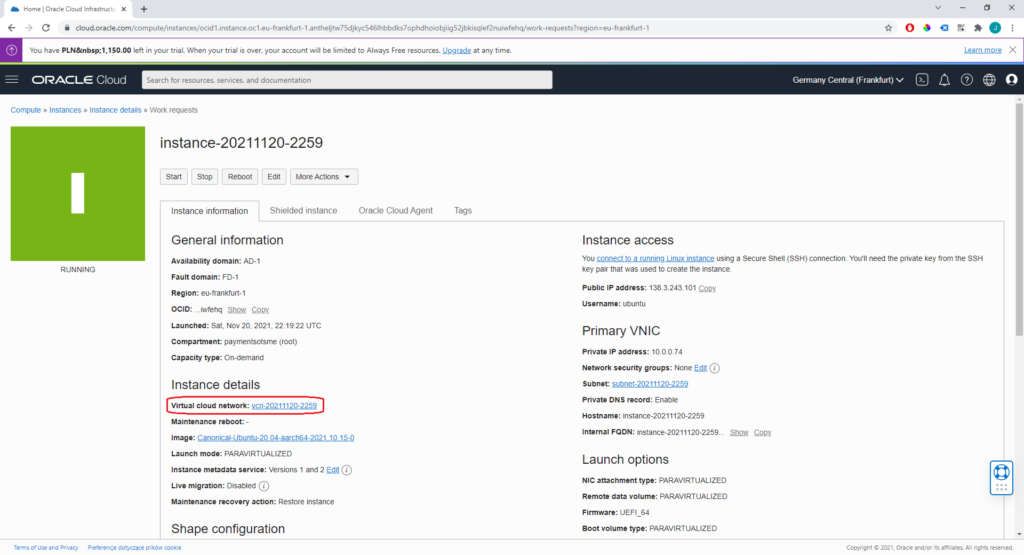This screenshot has height=555, width=1024.
Task: Click the info icon next to Instance metadata service
Action: tap(347, 470)
